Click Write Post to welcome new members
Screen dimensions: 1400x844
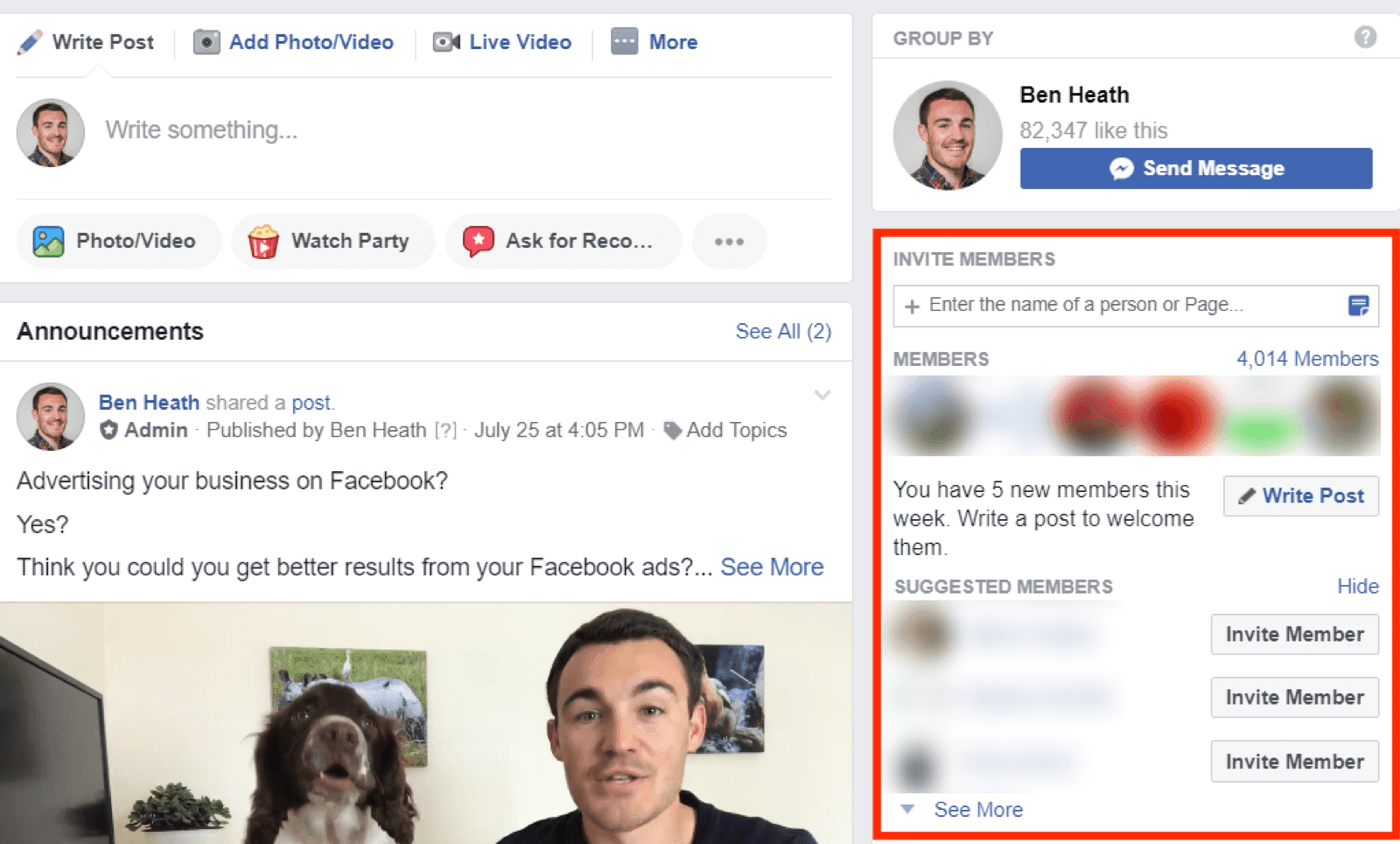[x=1301, y=496]
